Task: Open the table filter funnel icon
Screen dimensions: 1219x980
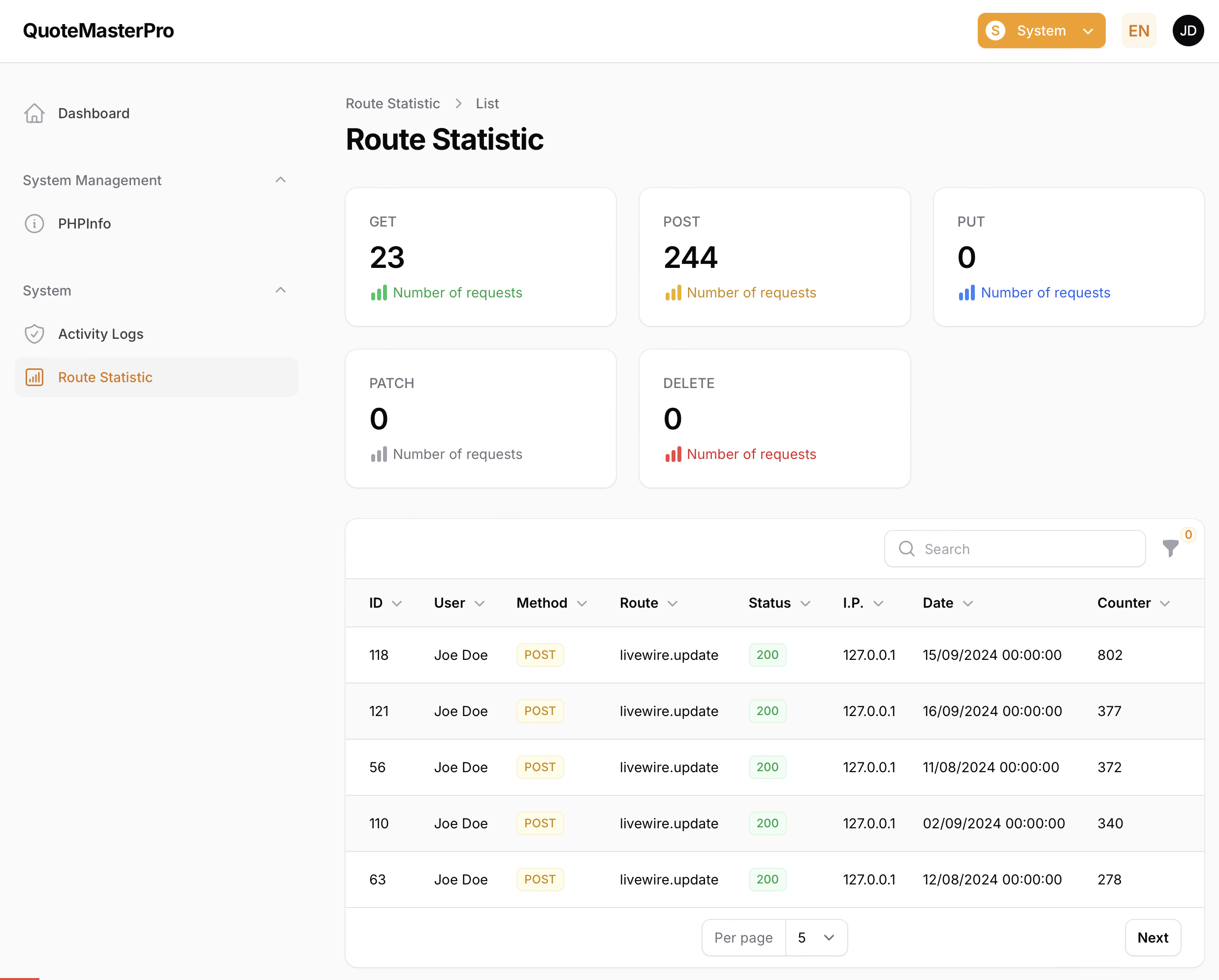Action: (x=1170, y=548)
